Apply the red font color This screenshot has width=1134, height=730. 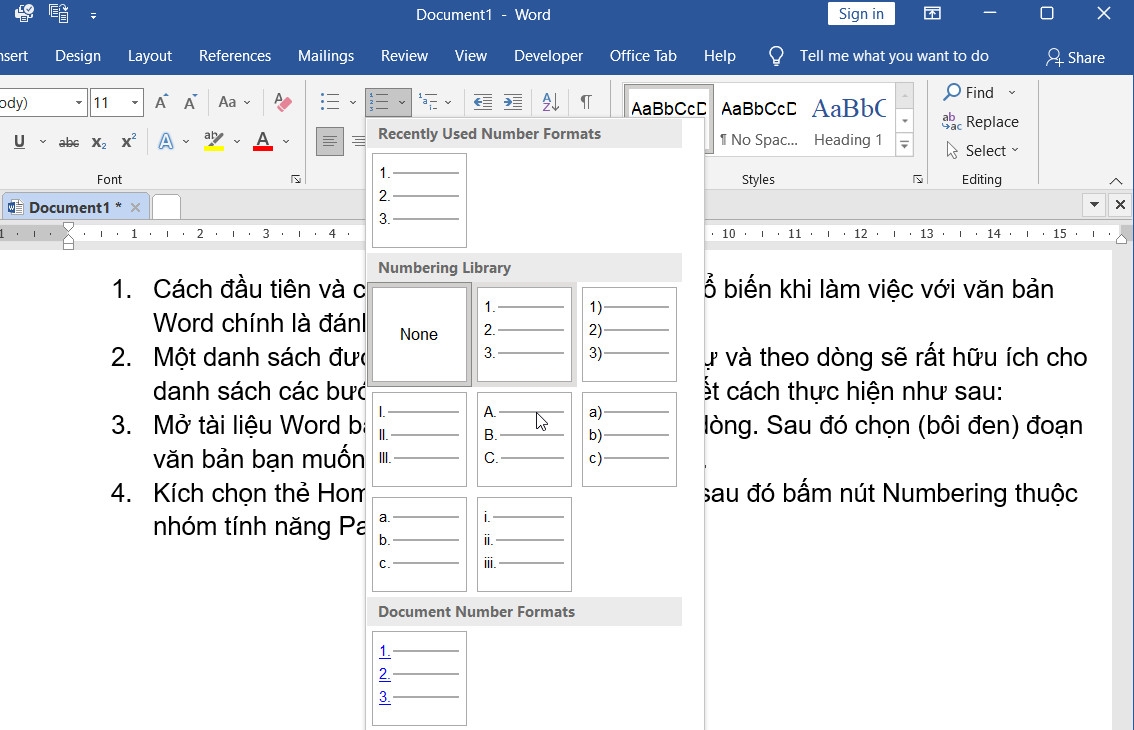pos(263,141)
